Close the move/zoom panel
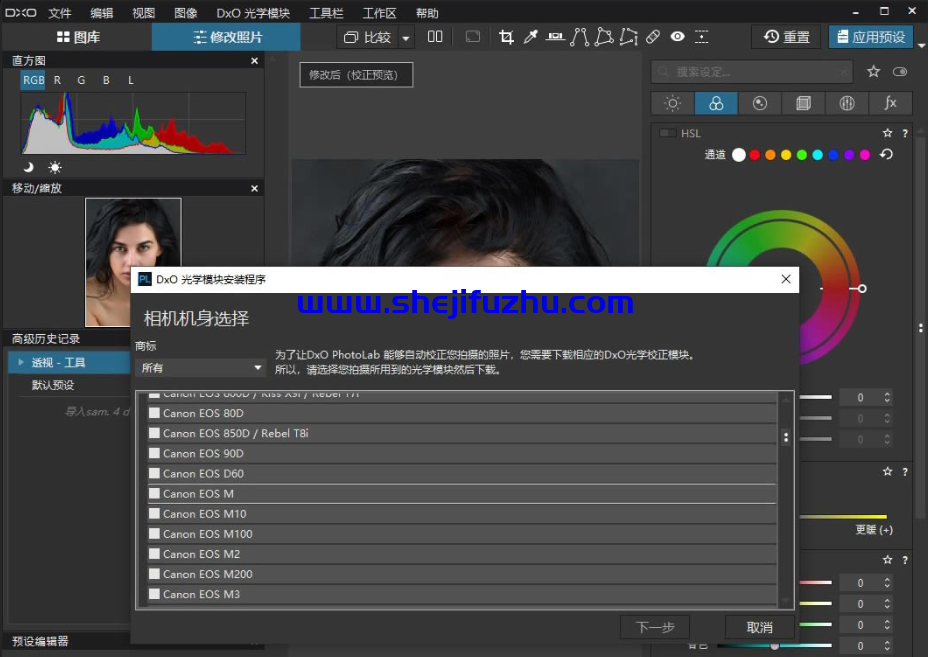This screenshot has height=657, width=928. [254, 188]
